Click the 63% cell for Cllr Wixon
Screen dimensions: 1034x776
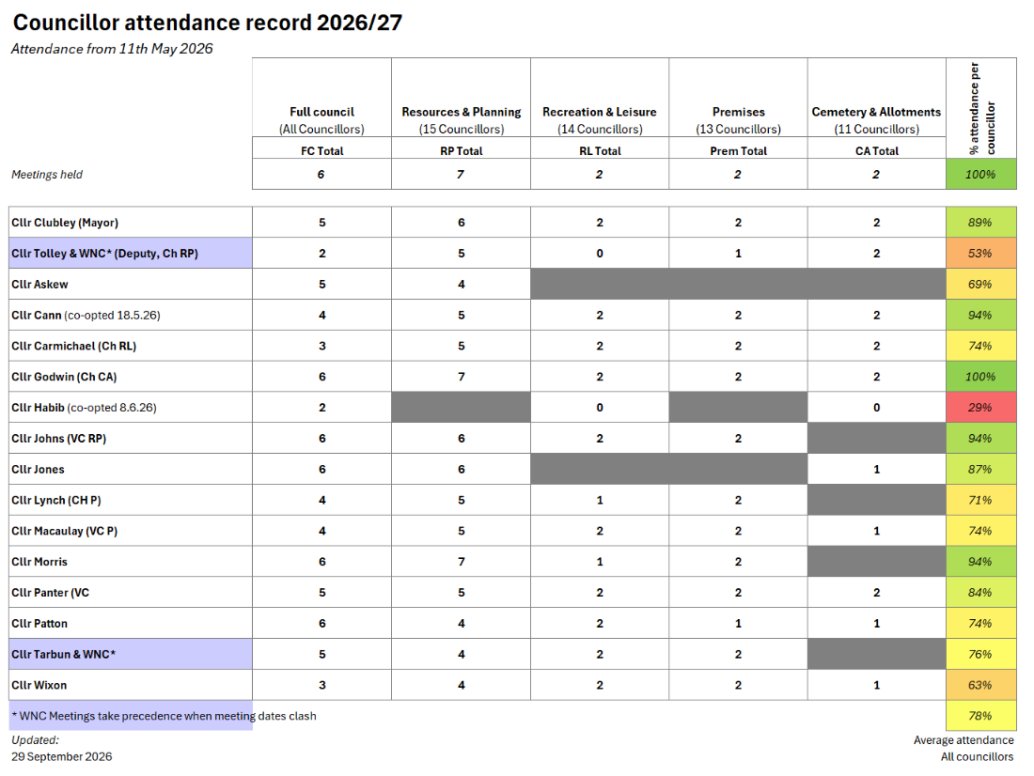(981, 685)
